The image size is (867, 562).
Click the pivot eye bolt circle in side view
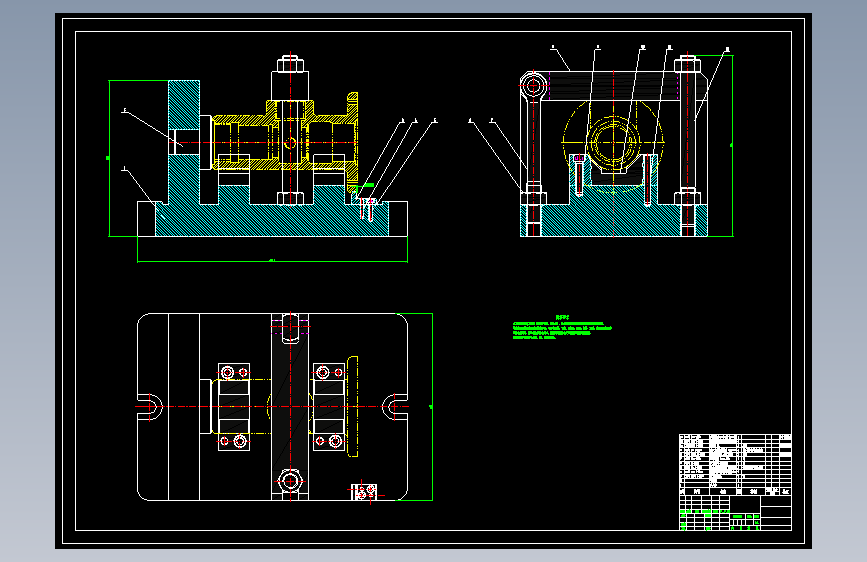(533, 86)
